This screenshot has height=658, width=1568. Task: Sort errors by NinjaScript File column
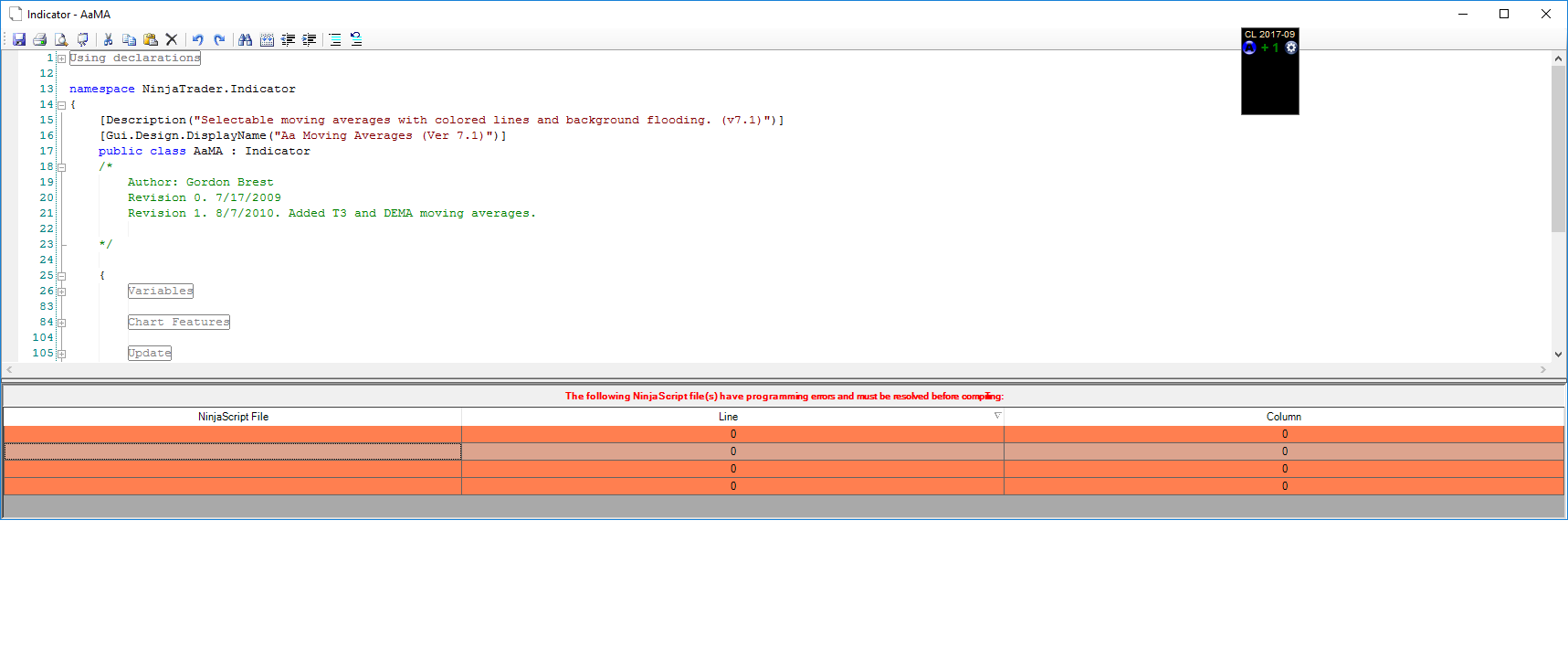click(233, 417)
